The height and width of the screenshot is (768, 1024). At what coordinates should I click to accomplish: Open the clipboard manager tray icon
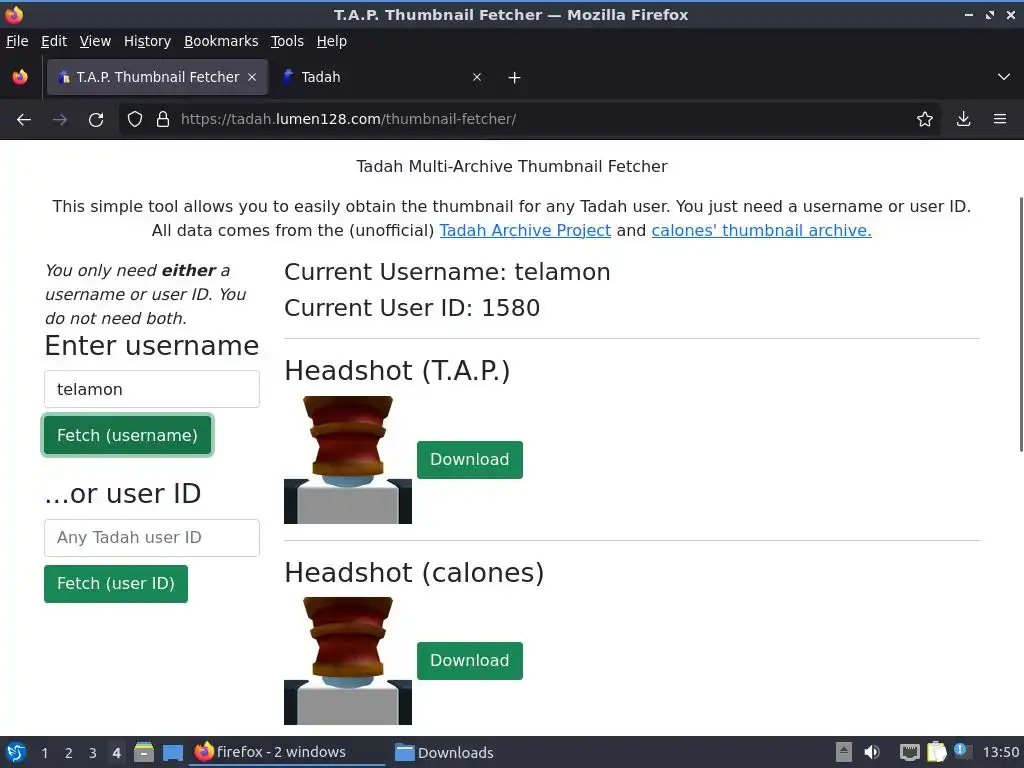coord(936,753)
